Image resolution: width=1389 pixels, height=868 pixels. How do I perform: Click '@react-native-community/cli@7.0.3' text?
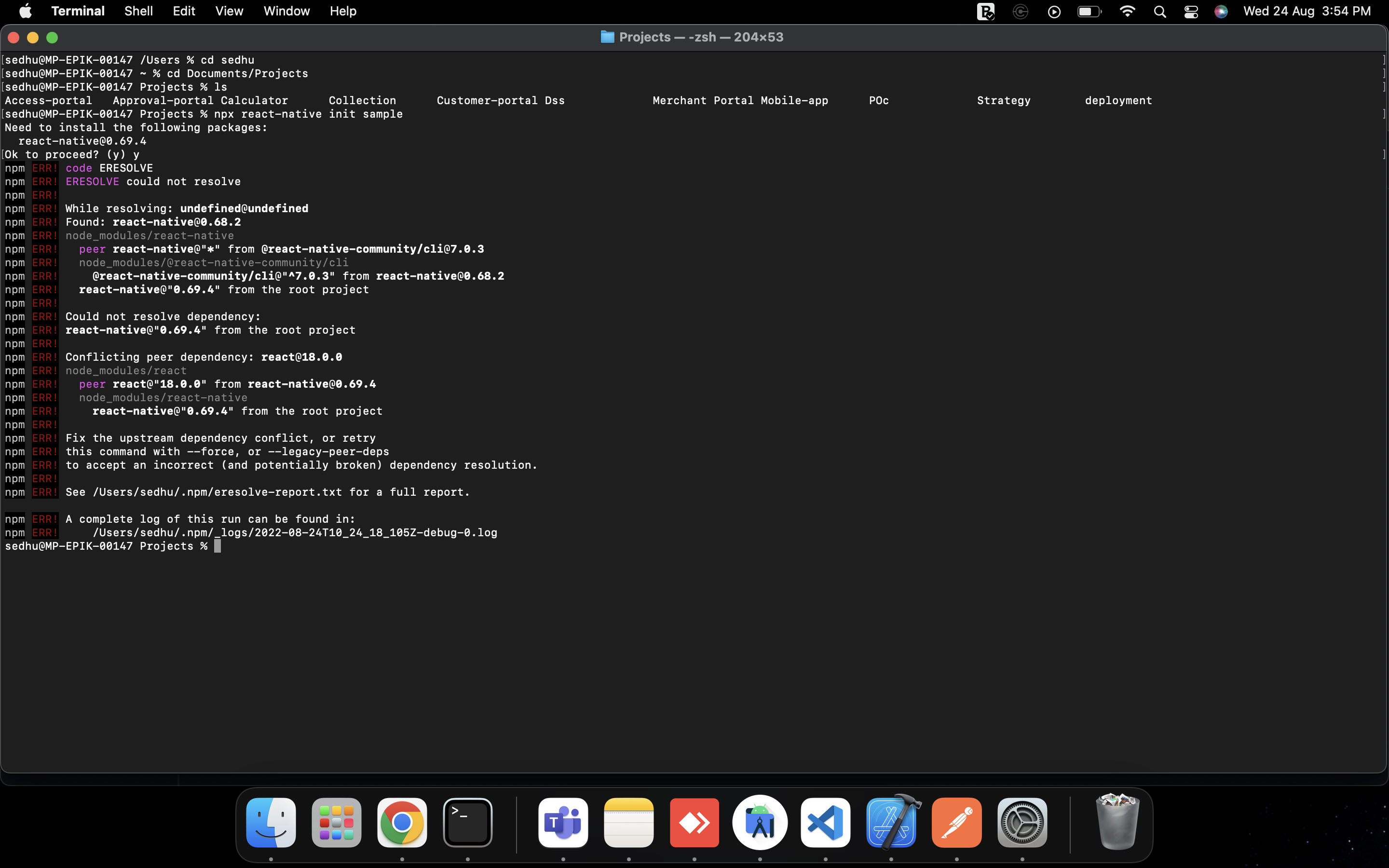point(372,249)
